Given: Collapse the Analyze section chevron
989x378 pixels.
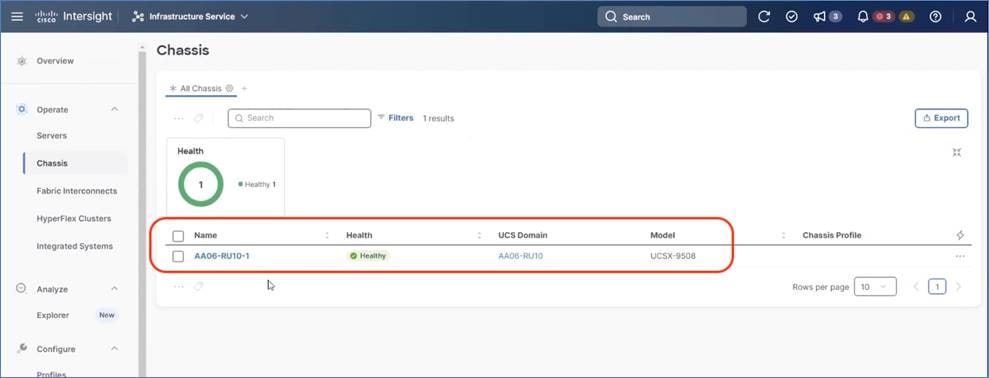Looking at the screenshot, I should point(114,289).
